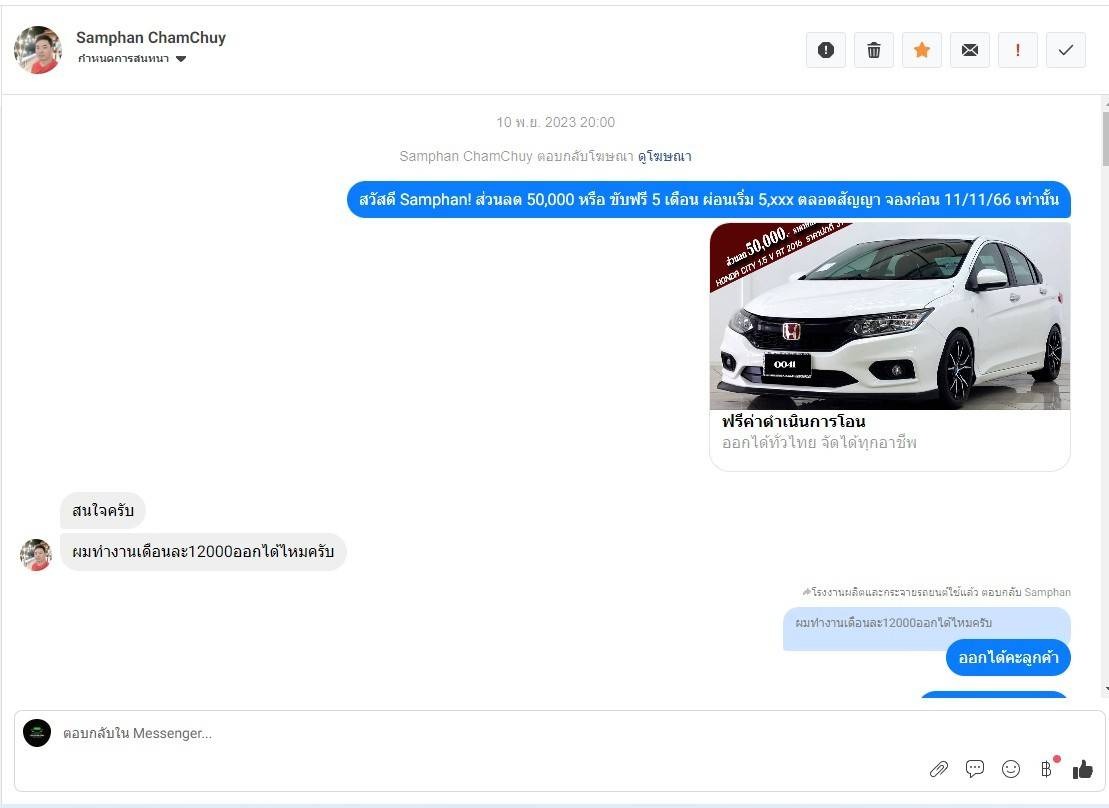Select the ออกได้คะลูกค้า reply bubble

click(x=1008, y=657)
